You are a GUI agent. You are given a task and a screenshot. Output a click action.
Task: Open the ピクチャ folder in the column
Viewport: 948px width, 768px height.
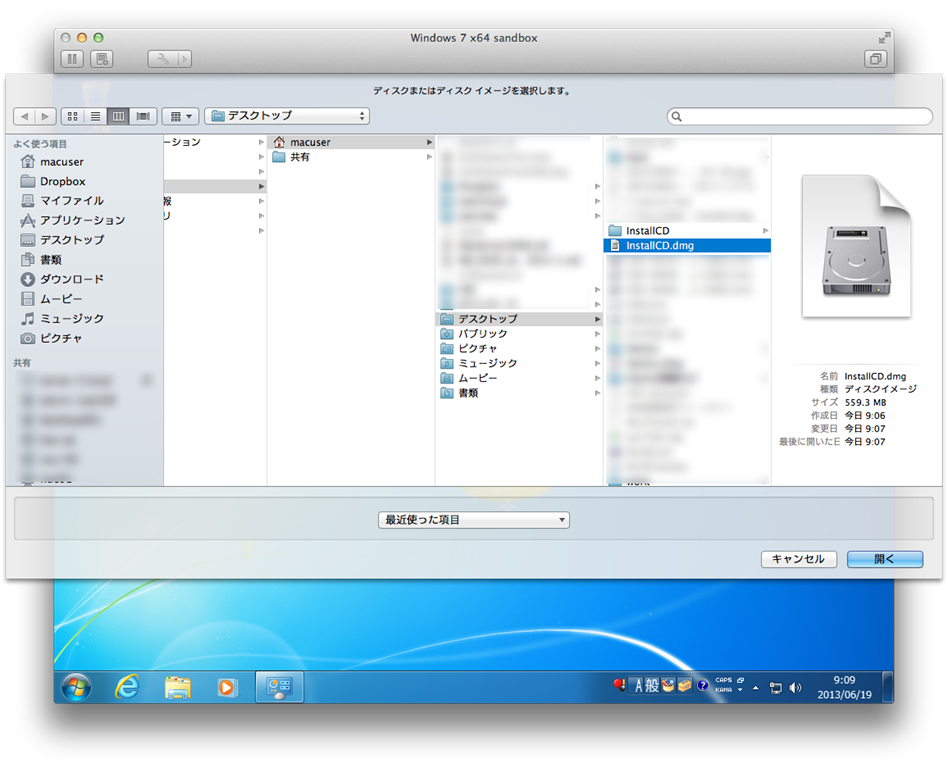pyautogui.click(x=519, y=348)
